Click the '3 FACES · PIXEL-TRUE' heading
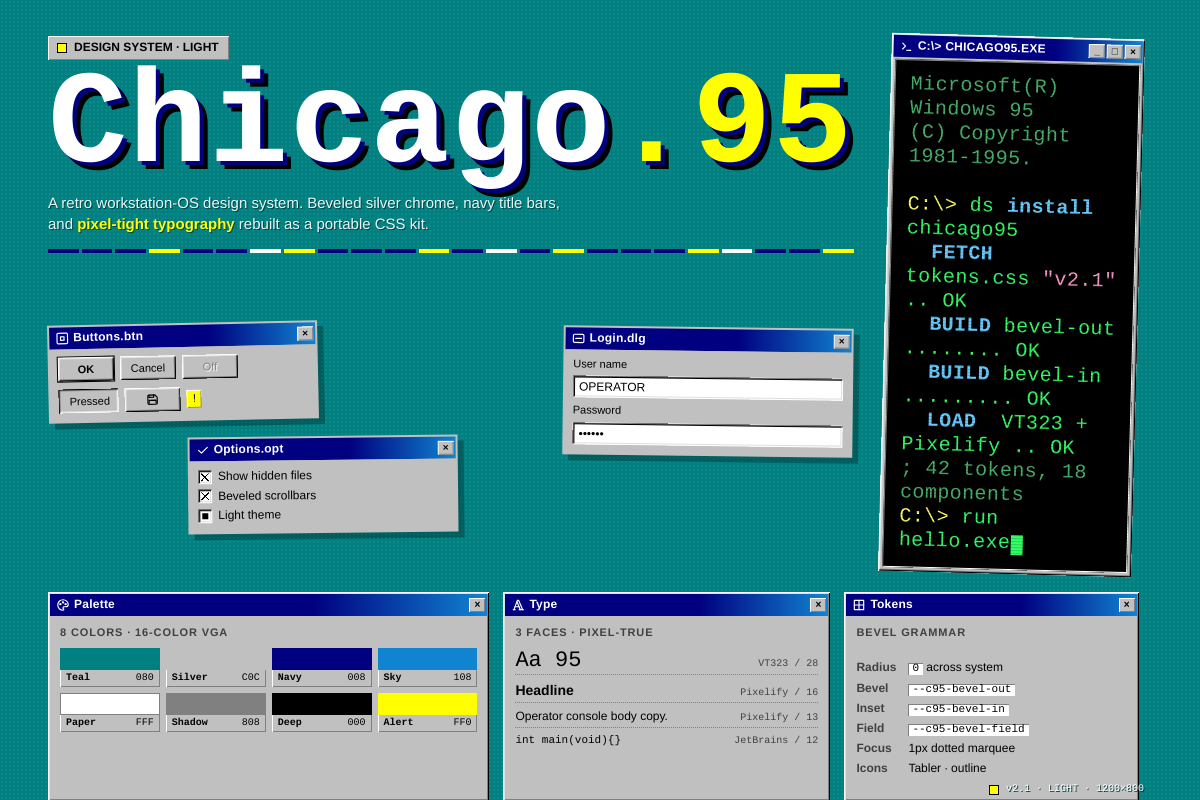Screen dimensions: 1200x800 point(584,632)
